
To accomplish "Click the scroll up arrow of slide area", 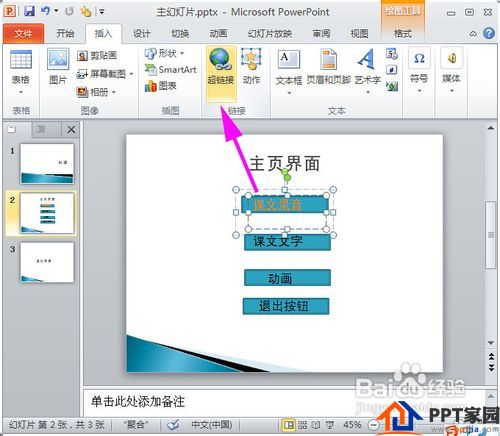I will [x=491, y=128].
